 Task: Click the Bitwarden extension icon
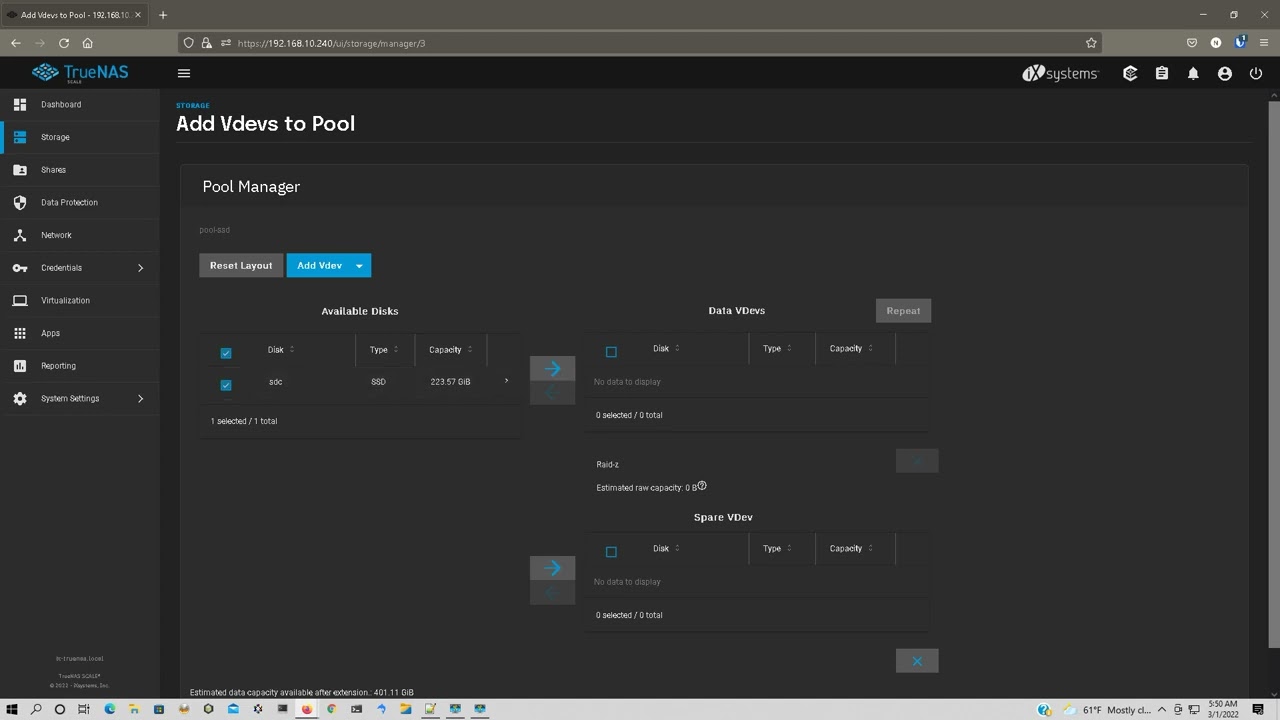point(1241,43)
